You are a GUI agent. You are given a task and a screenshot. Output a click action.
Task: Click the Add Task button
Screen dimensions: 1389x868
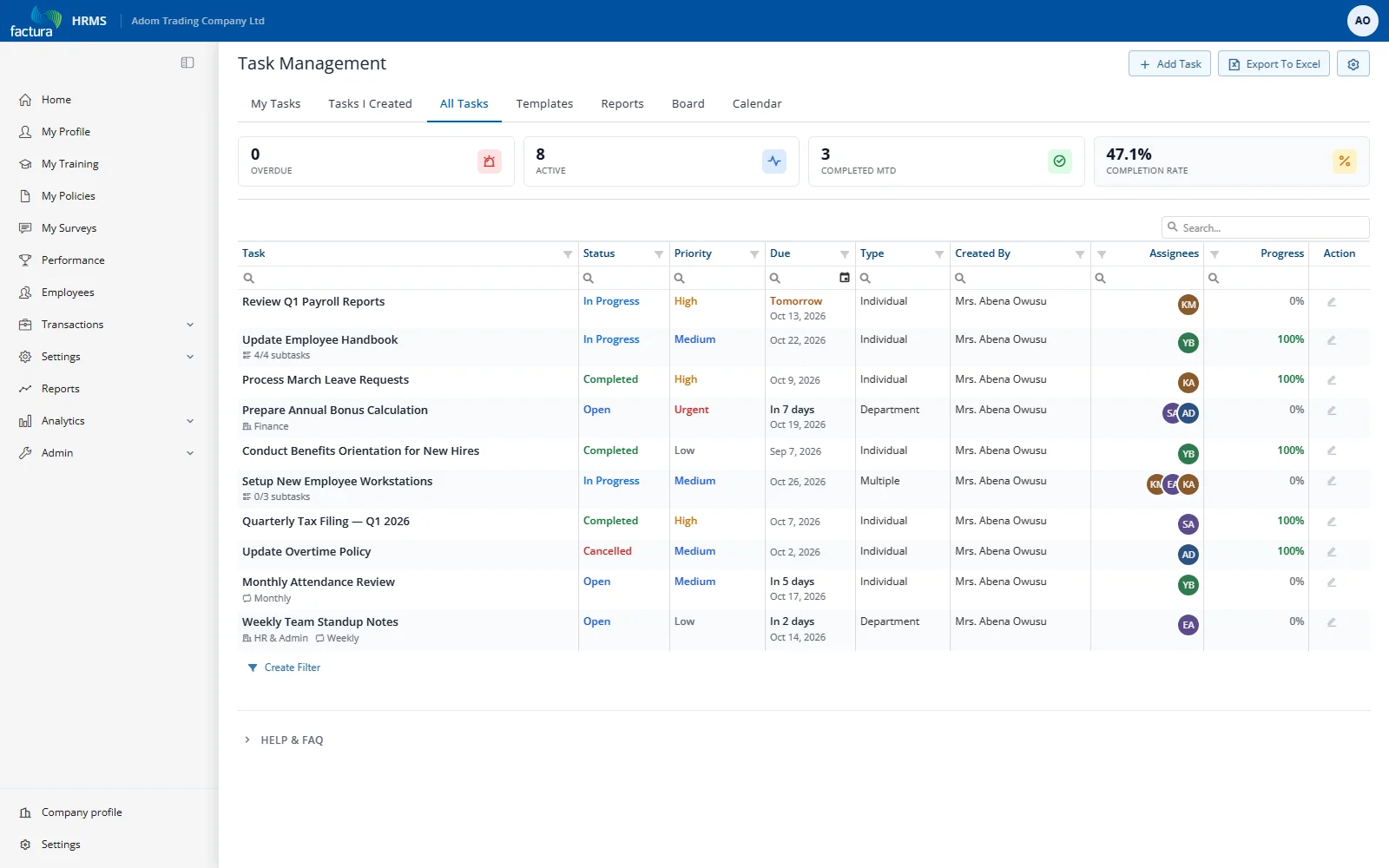pos(1169,64)
